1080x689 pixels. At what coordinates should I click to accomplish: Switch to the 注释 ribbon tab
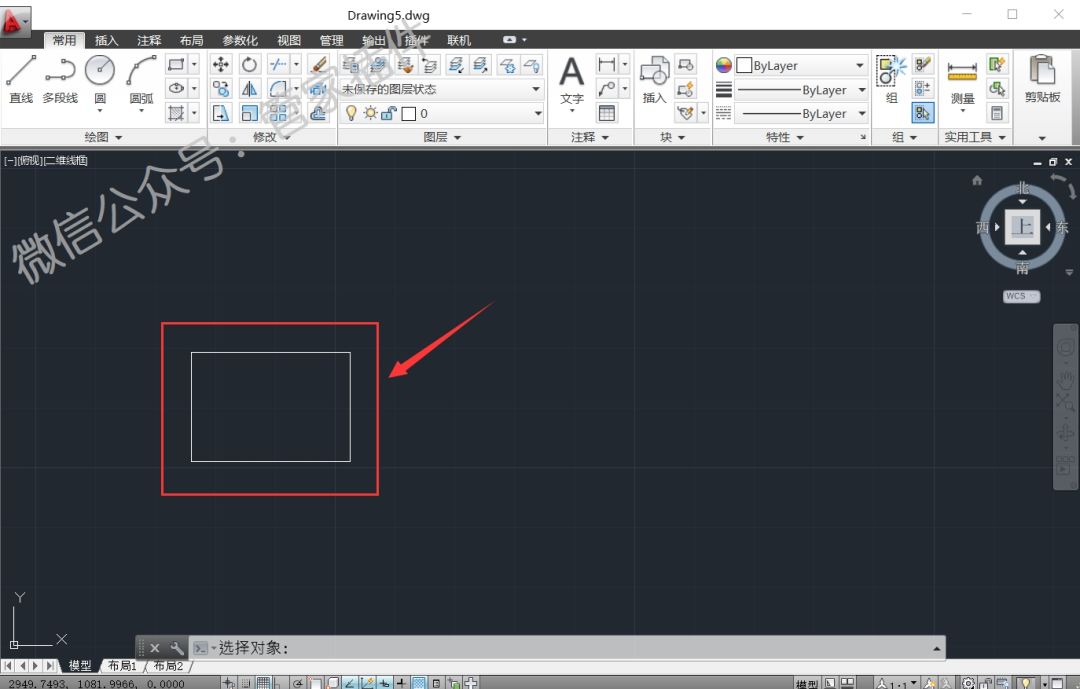(x=149, y=40)
